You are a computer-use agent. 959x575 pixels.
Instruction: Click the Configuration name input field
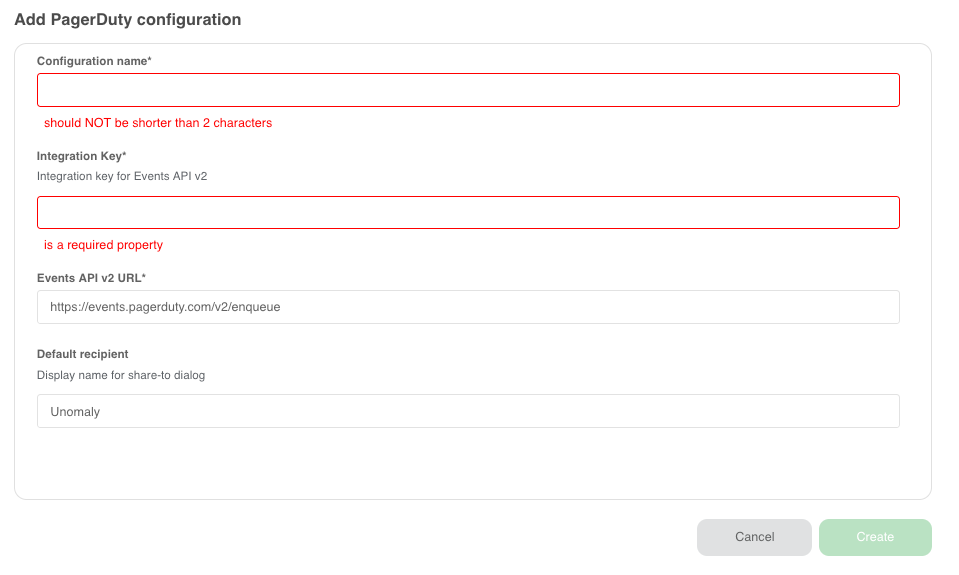pos(468,90)
